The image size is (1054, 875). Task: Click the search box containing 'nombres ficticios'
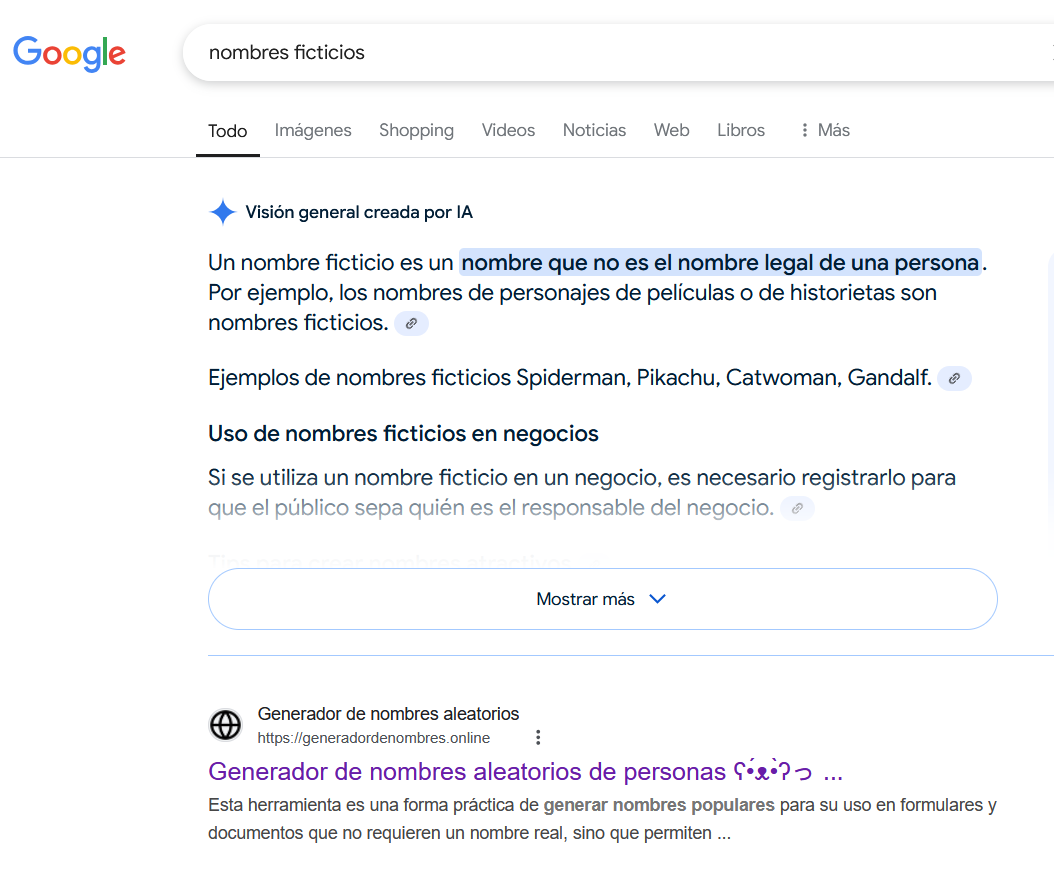[618, 52]
